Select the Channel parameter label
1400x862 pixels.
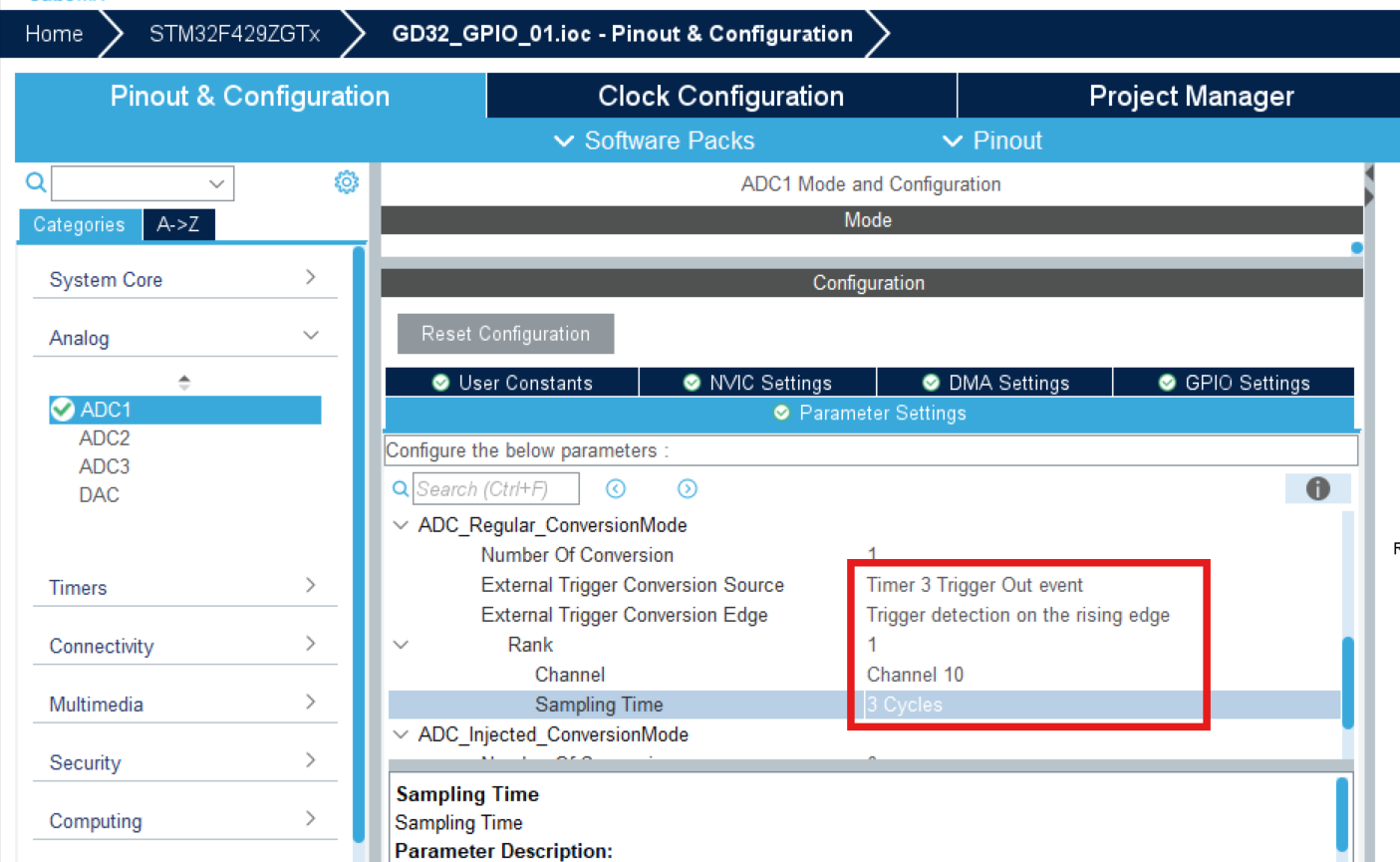(569, 675)
